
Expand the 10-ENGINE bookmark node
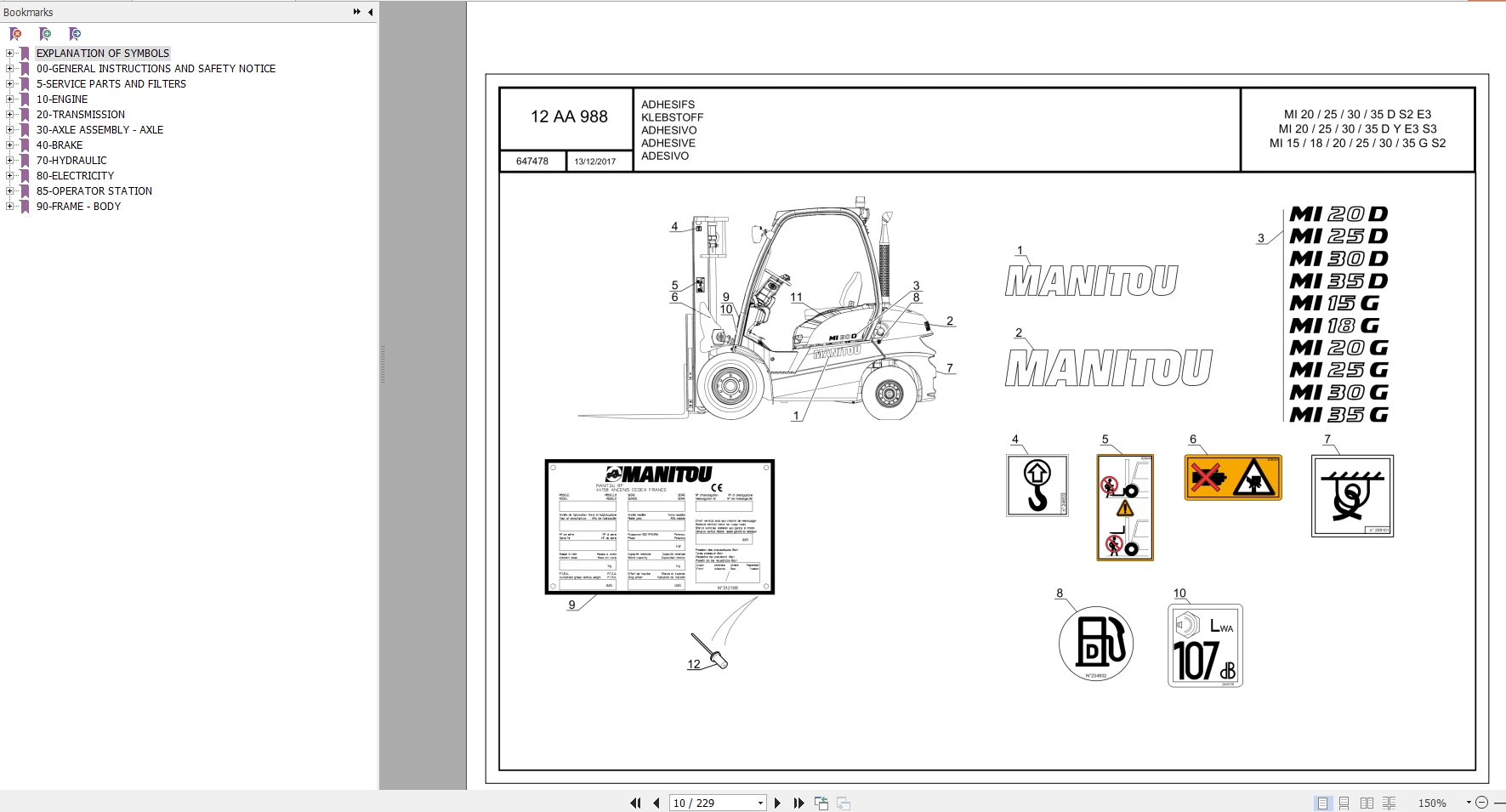tap(9, 99)
